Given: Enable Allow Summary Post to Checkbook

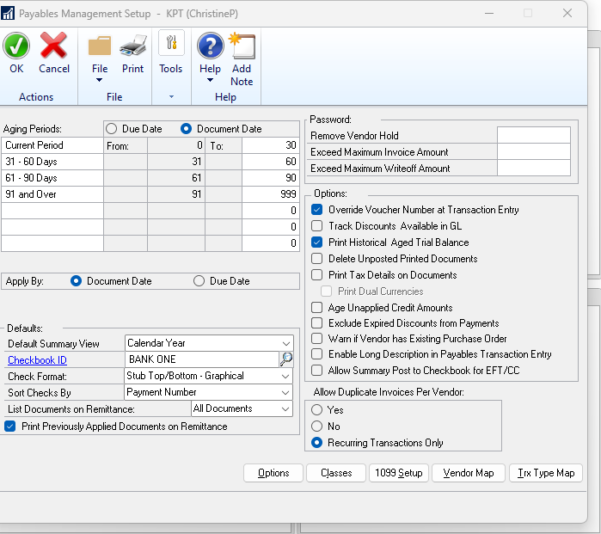Looking at the screenshot, I should pos(317,370).
